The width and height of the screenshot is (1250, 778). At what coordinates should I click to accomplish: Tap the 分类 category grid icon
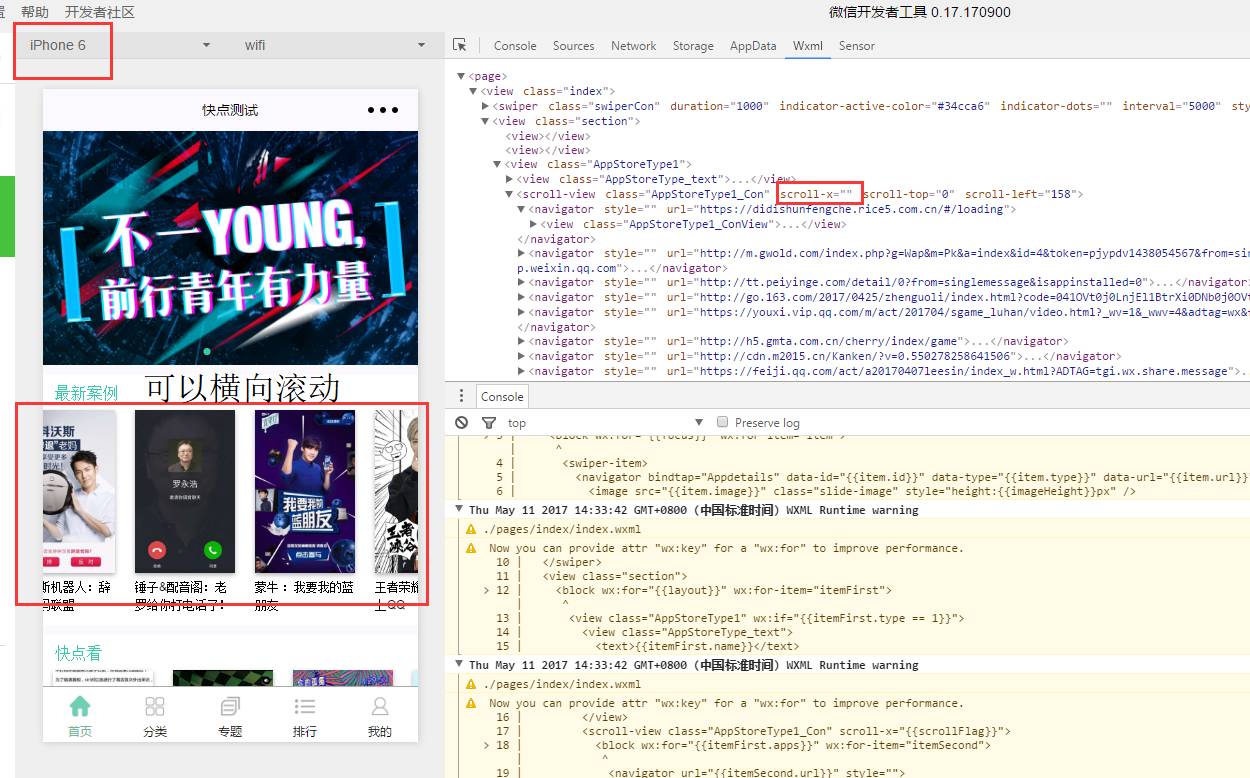click(155, 707)
